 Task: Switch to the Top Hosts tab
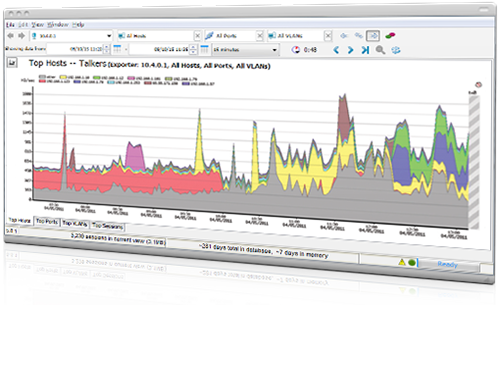click(19, 220)
